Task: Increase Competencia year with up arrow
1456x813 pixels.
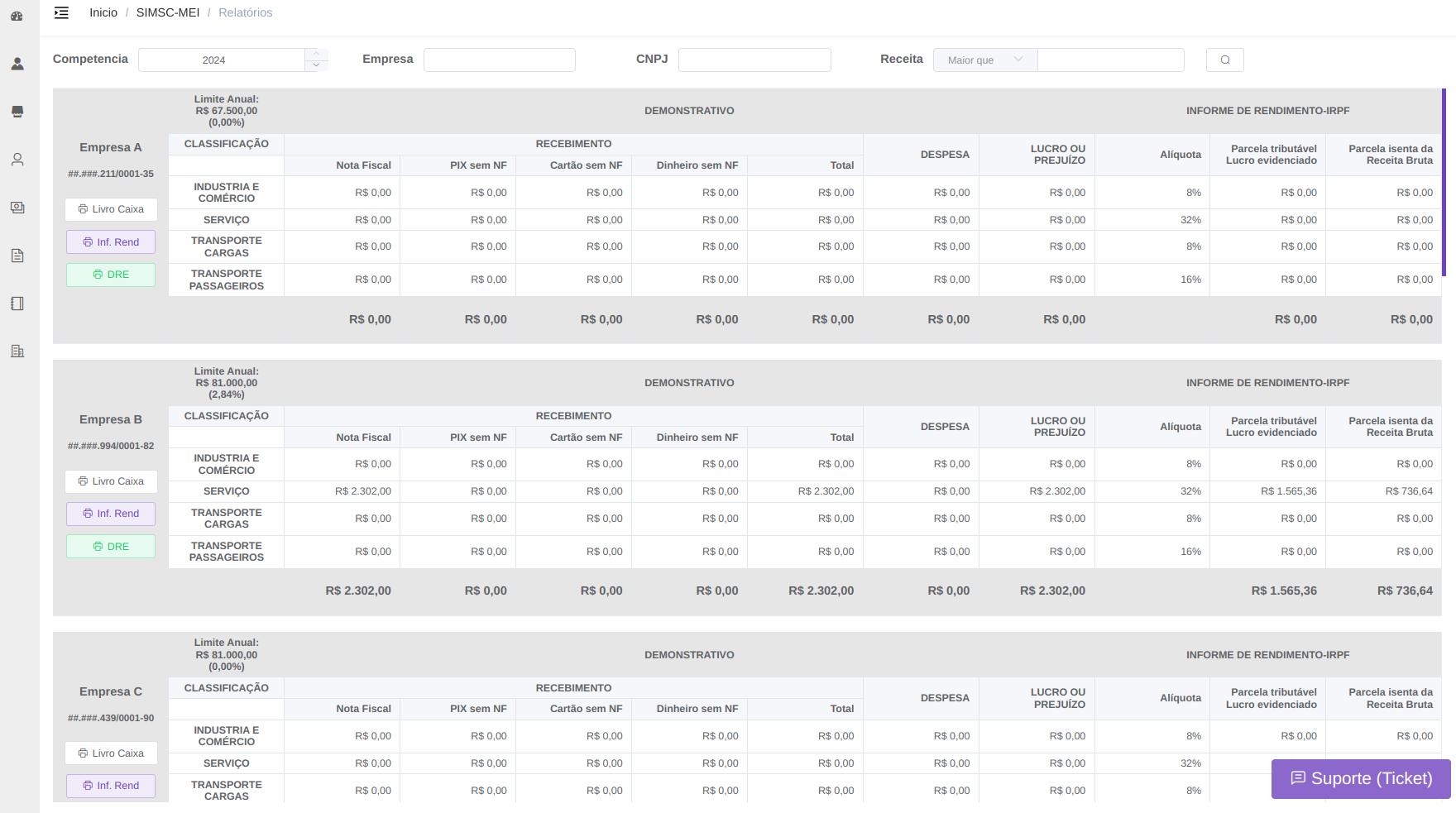Action: tap(316, 54)
